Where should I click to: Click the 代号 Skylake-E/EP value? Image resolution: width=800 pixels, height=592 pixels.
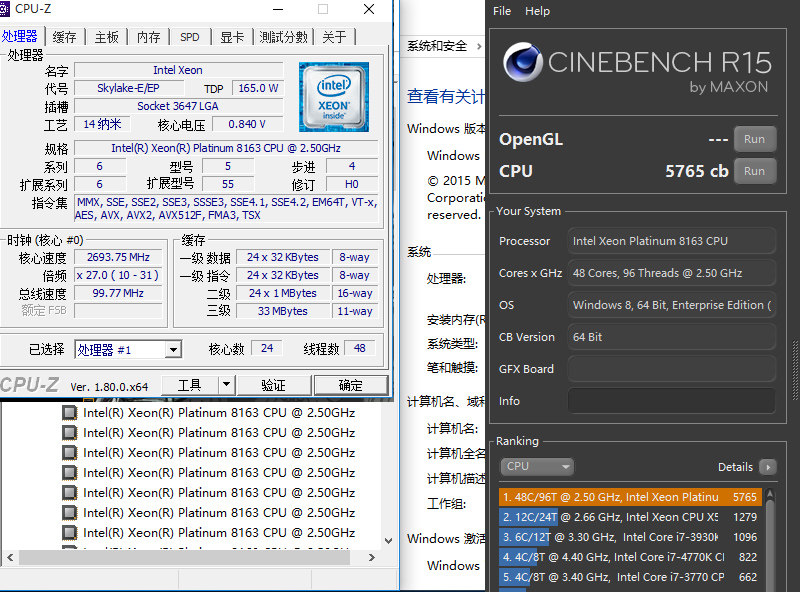pos(129,88)
